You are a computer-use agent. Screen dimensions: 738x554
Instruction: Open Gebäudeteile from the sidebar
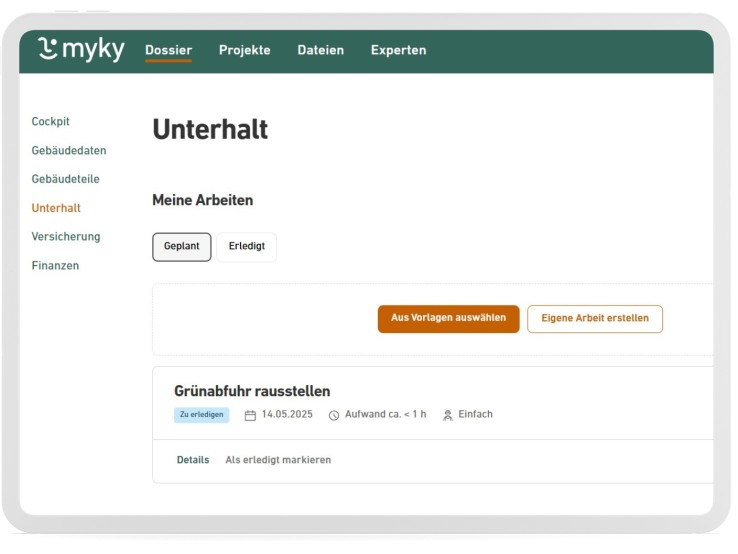66,179
